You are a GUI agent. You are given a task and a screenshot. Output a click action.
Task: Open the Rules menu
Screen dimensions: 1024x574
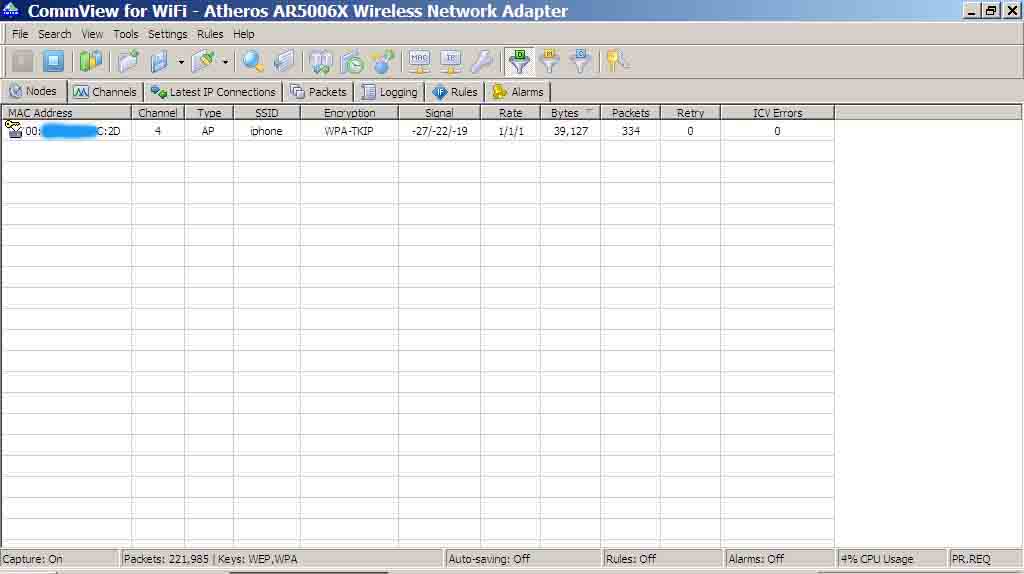click(x=210, y=34)
